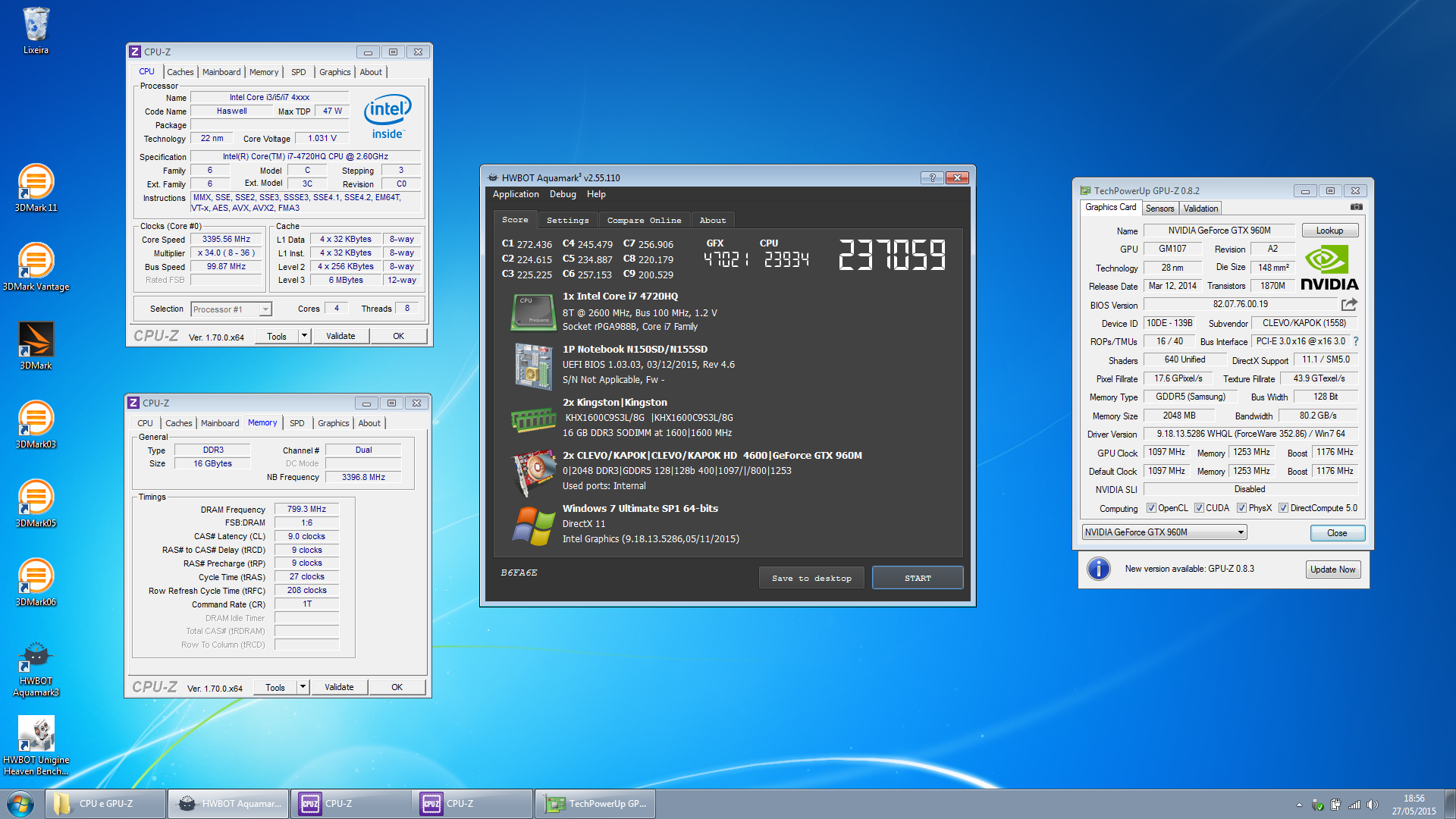Image resolution: width=1456 pixels, height=819 pixels.
Task: Open the 3DMark 11 desktop shortcut
Action: 36,188
